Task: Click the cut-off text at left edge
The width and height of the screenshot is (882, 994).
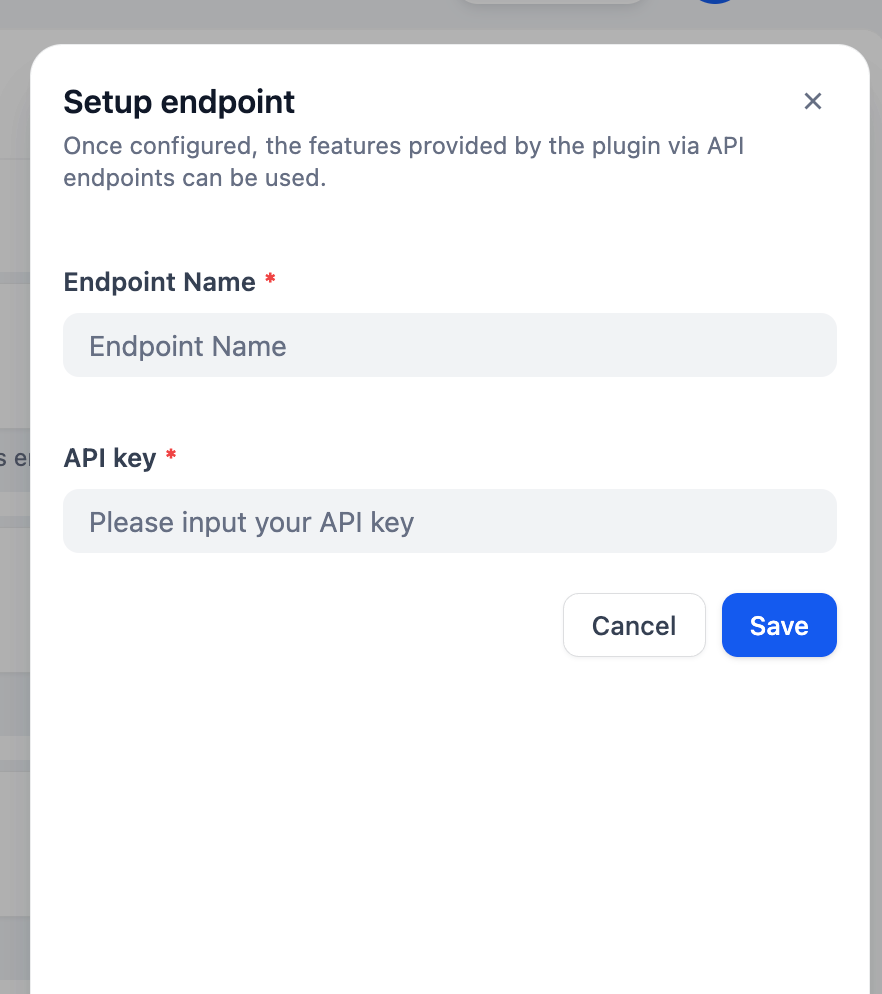Action: point(15,458)
